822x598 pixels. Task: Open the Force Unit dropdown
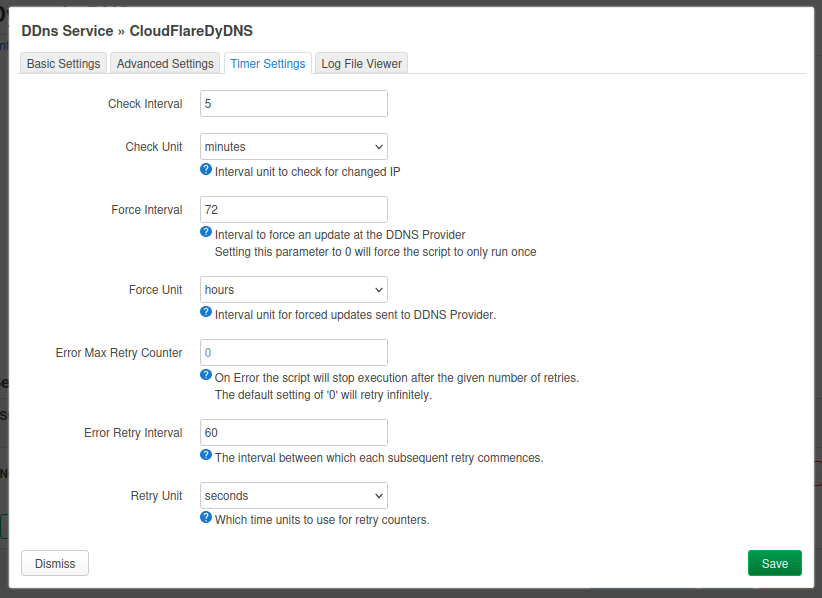tap(293, 289)
